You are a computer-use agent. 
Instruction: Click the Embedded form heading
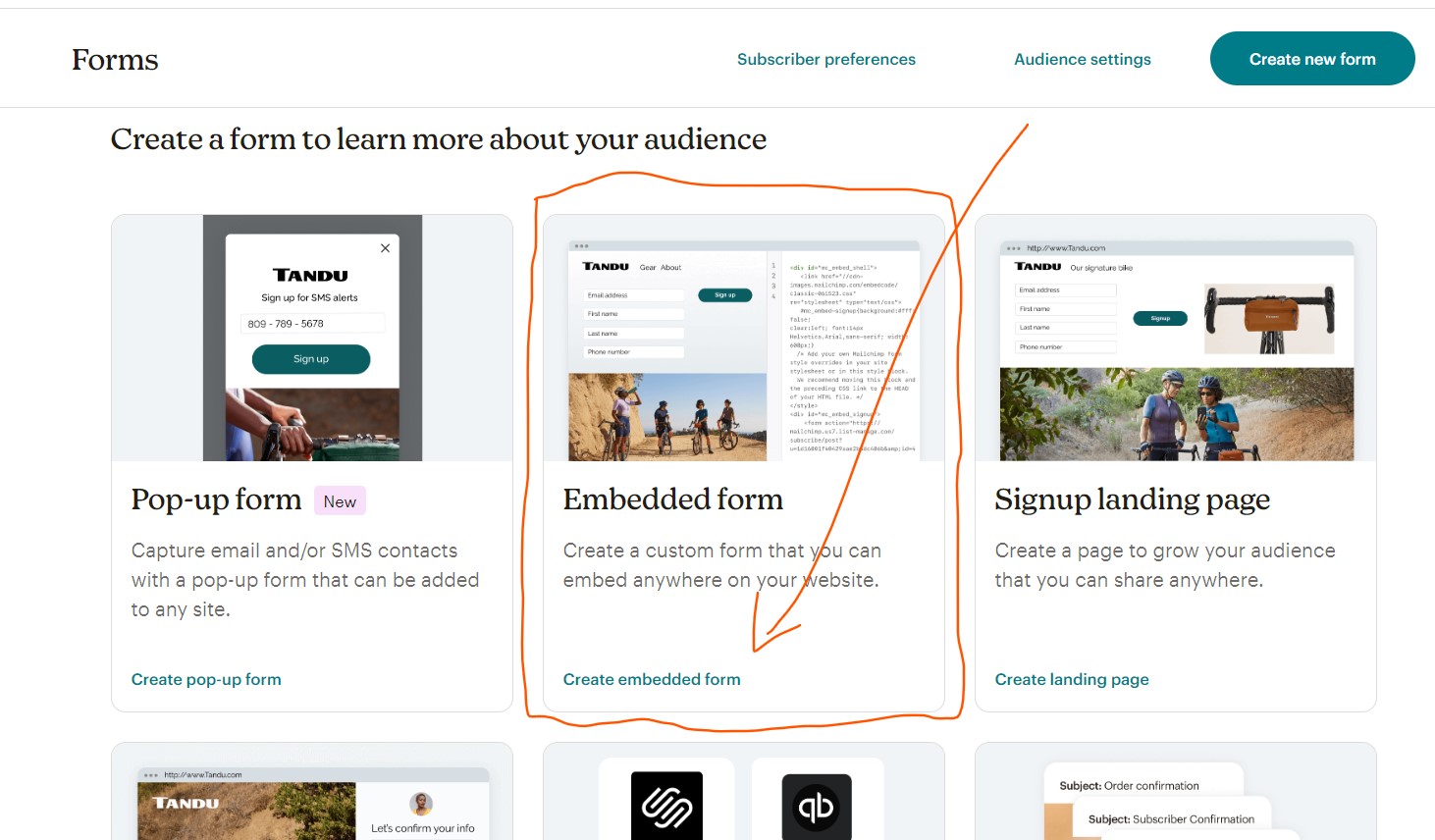(673, 499)
